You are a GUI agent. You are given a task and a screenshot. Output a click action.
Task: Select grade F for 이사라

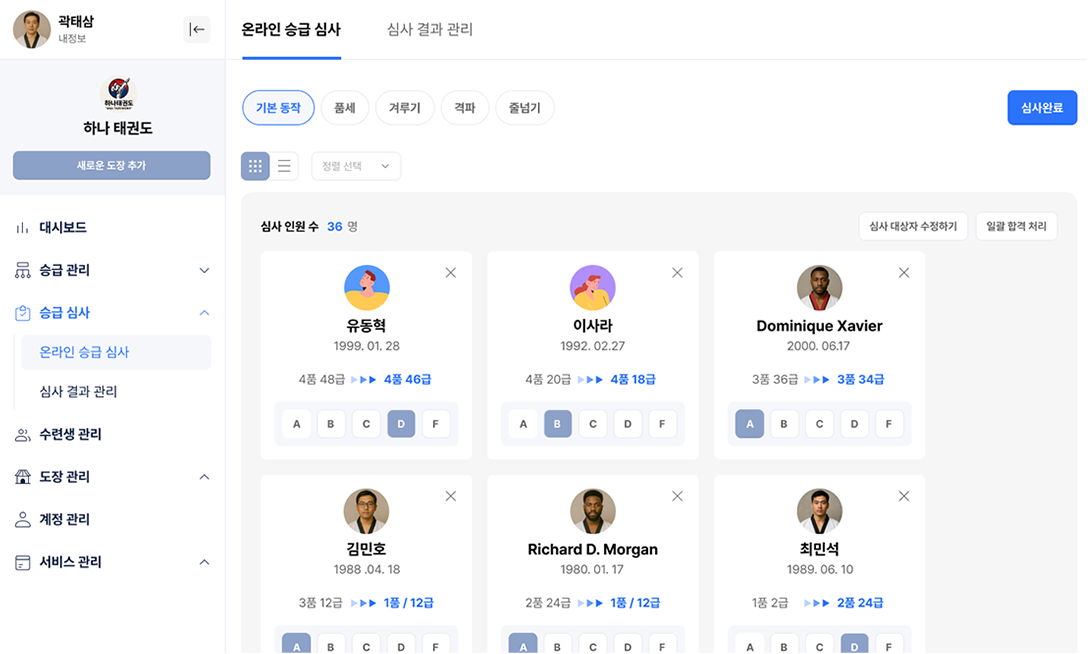[662, 424]
